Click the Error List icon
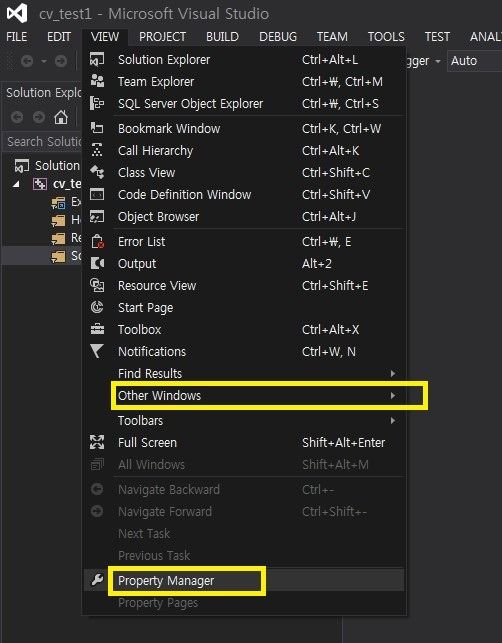 point(97,242)
